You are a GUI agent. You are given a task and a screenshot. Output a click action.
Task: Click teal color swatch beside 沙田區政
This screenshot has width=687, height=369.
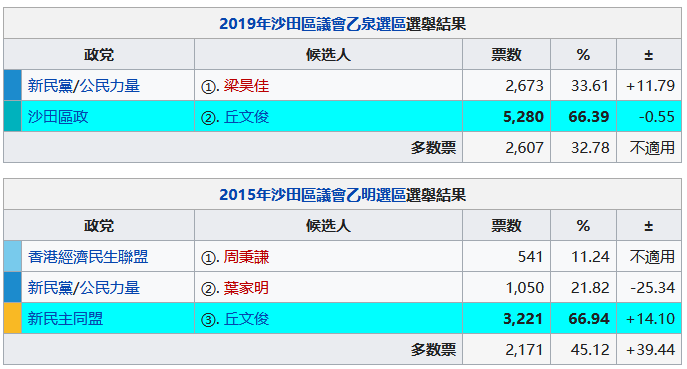(x=13, y=117)
